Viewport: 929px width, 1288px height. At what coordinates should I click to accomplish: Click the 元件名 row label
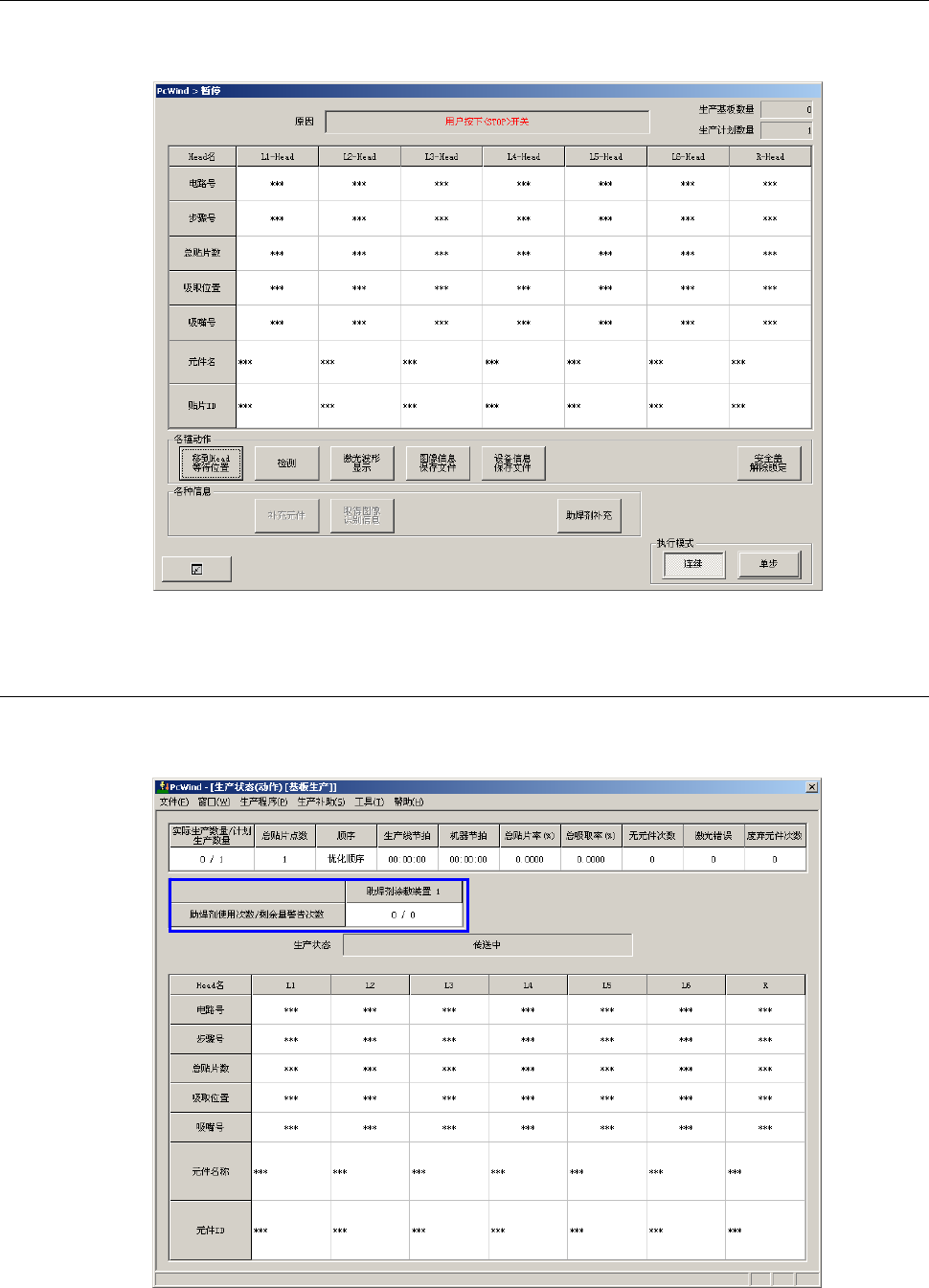(202, 362)
